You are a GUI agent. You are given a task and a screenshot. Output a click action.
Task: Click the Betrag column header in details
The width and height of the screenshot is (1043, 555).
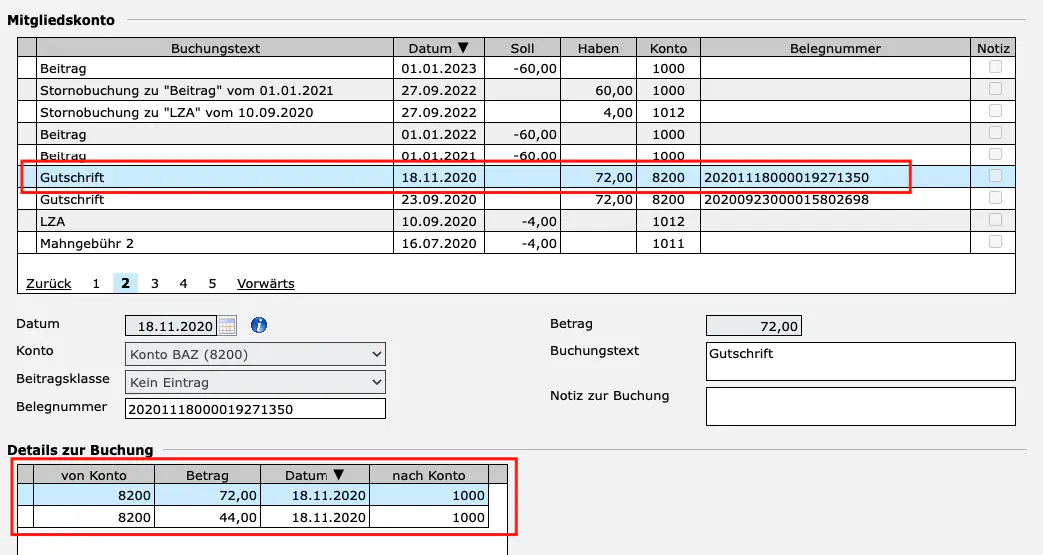(207, 475)
